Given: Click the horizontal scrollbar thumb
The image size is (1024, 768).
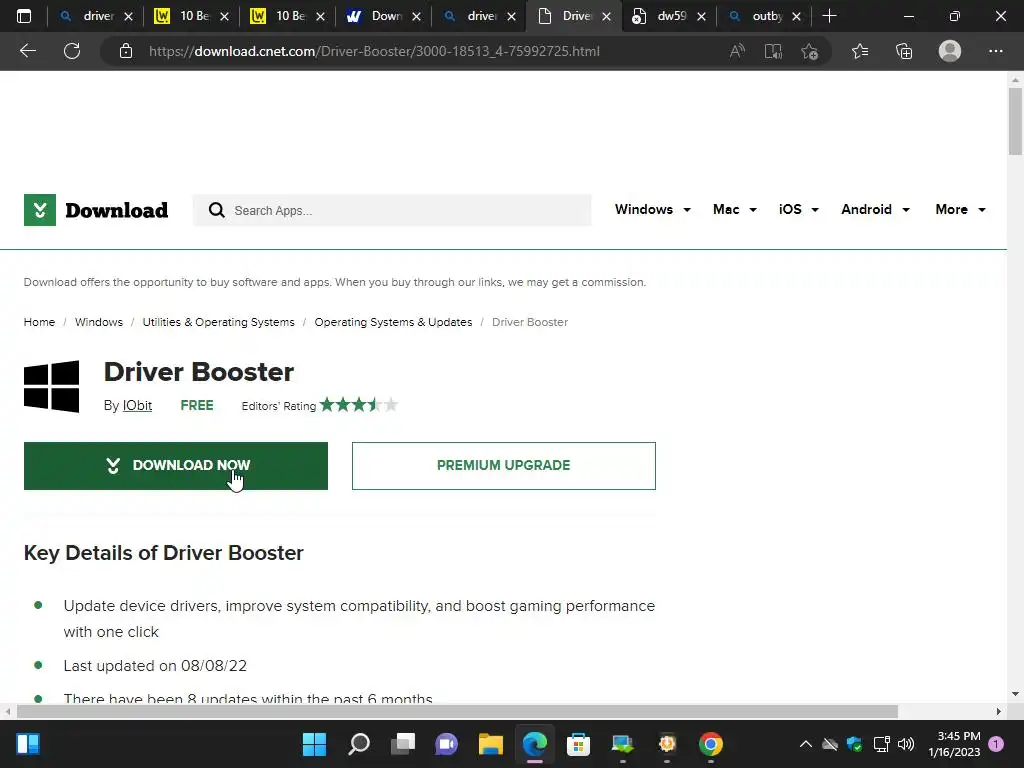Looking at the screenshot, I should coord(457,711).
